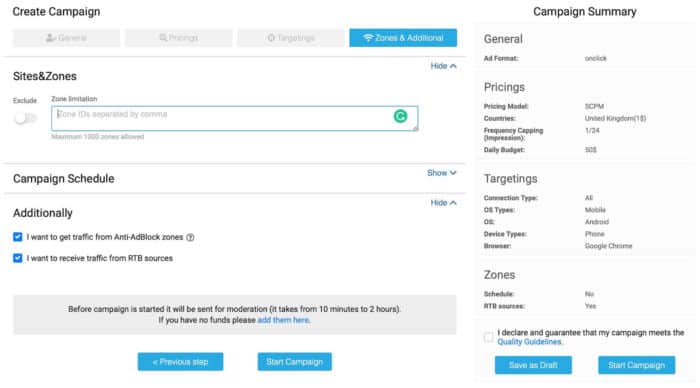This screenshot has height=388, width=700.
Task: Click the 'United Kingdom(1$)' countries value
Action: point(615,118)
